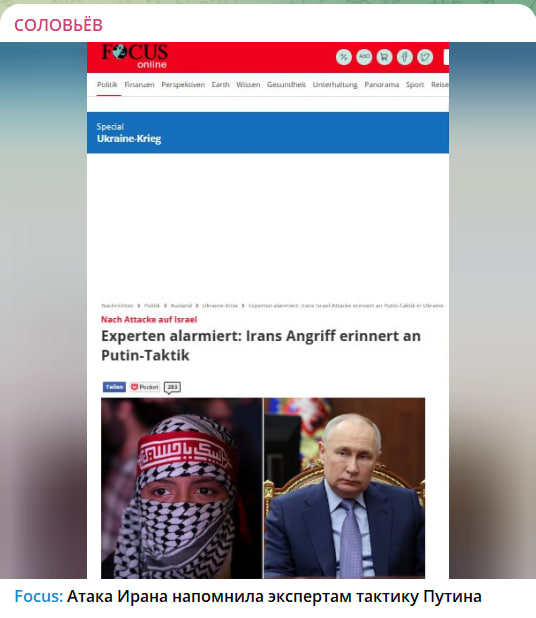This screenshot has height=618, width=536.
Task: Click the FOCUS online logo
Action: point(135,56)
